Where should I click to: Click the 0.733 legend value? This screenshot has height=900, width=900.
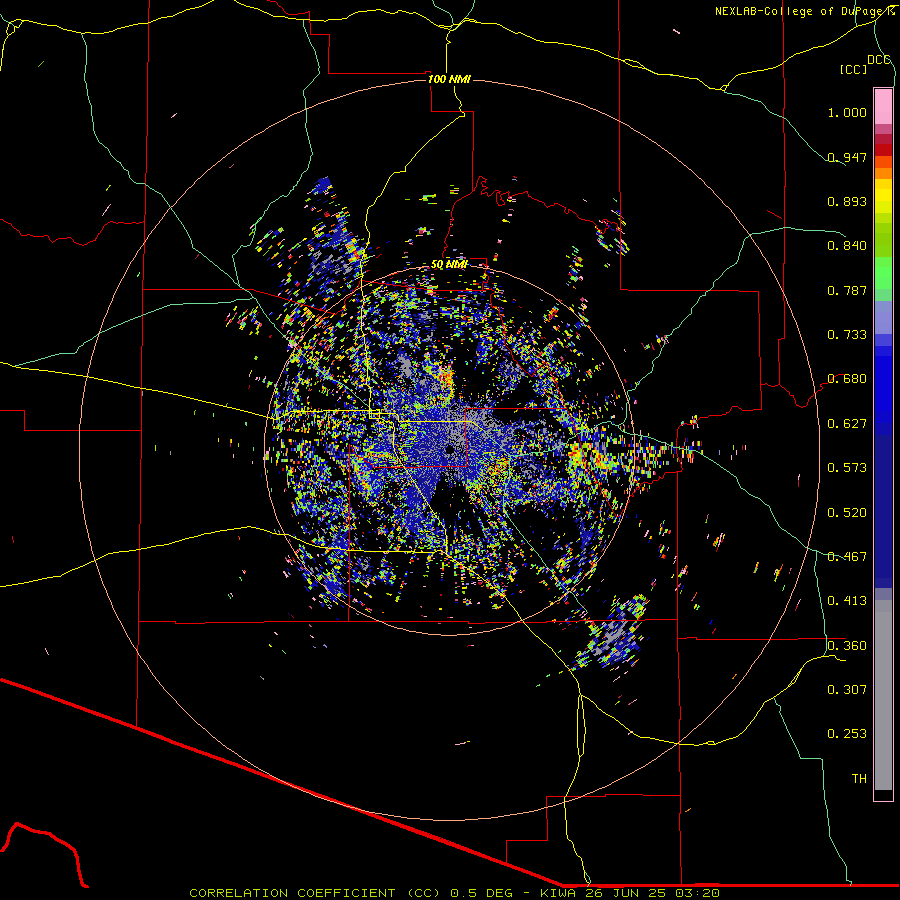pyautogui.click(x=847, y=335)
